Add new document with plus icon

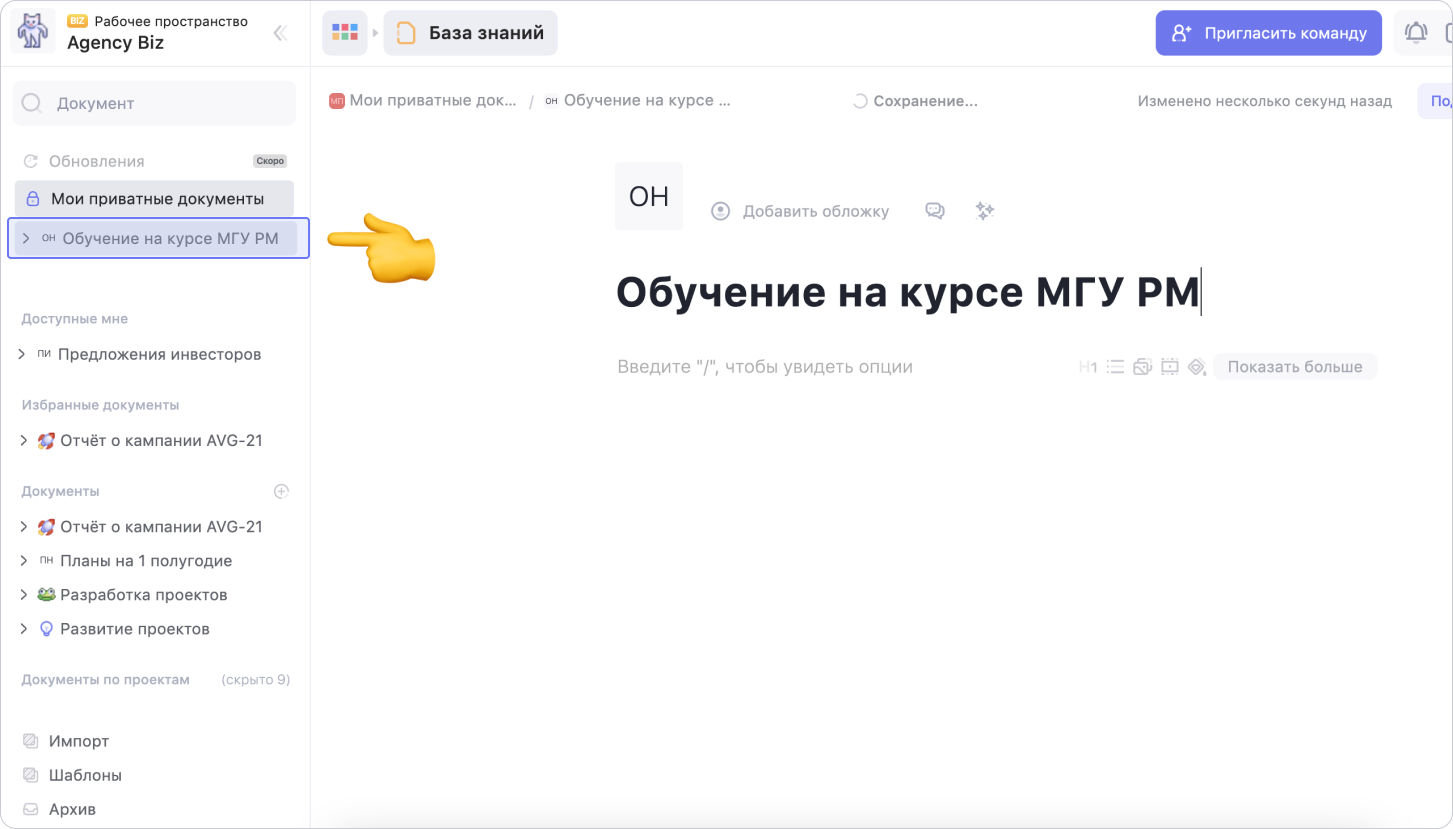pos(281,491)
